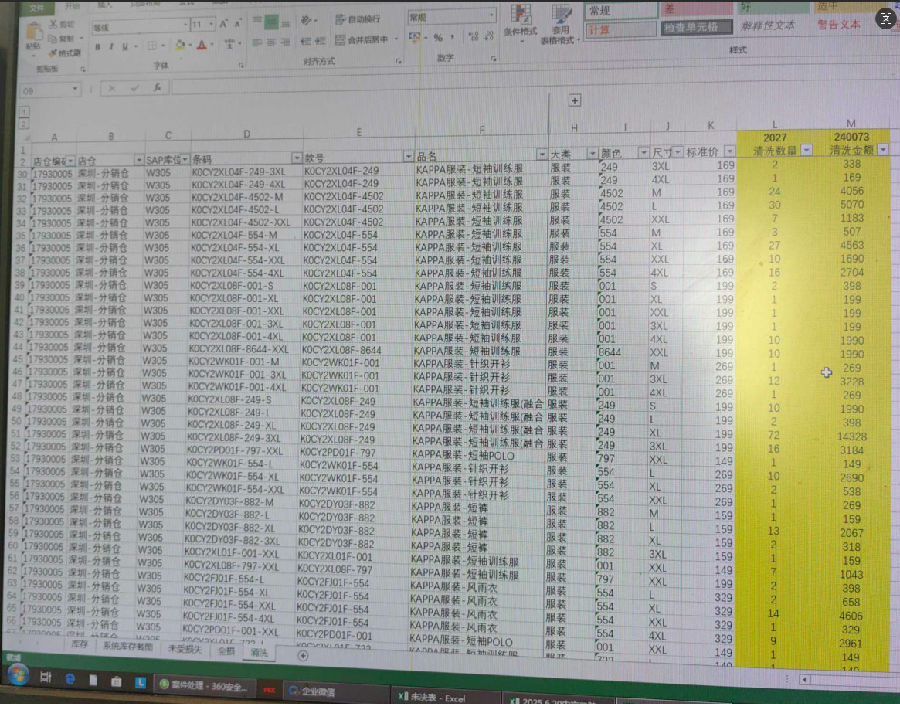Open the 套用表格格式 table format menu
The width and height of the screenshot is (900, 704).
560,25
